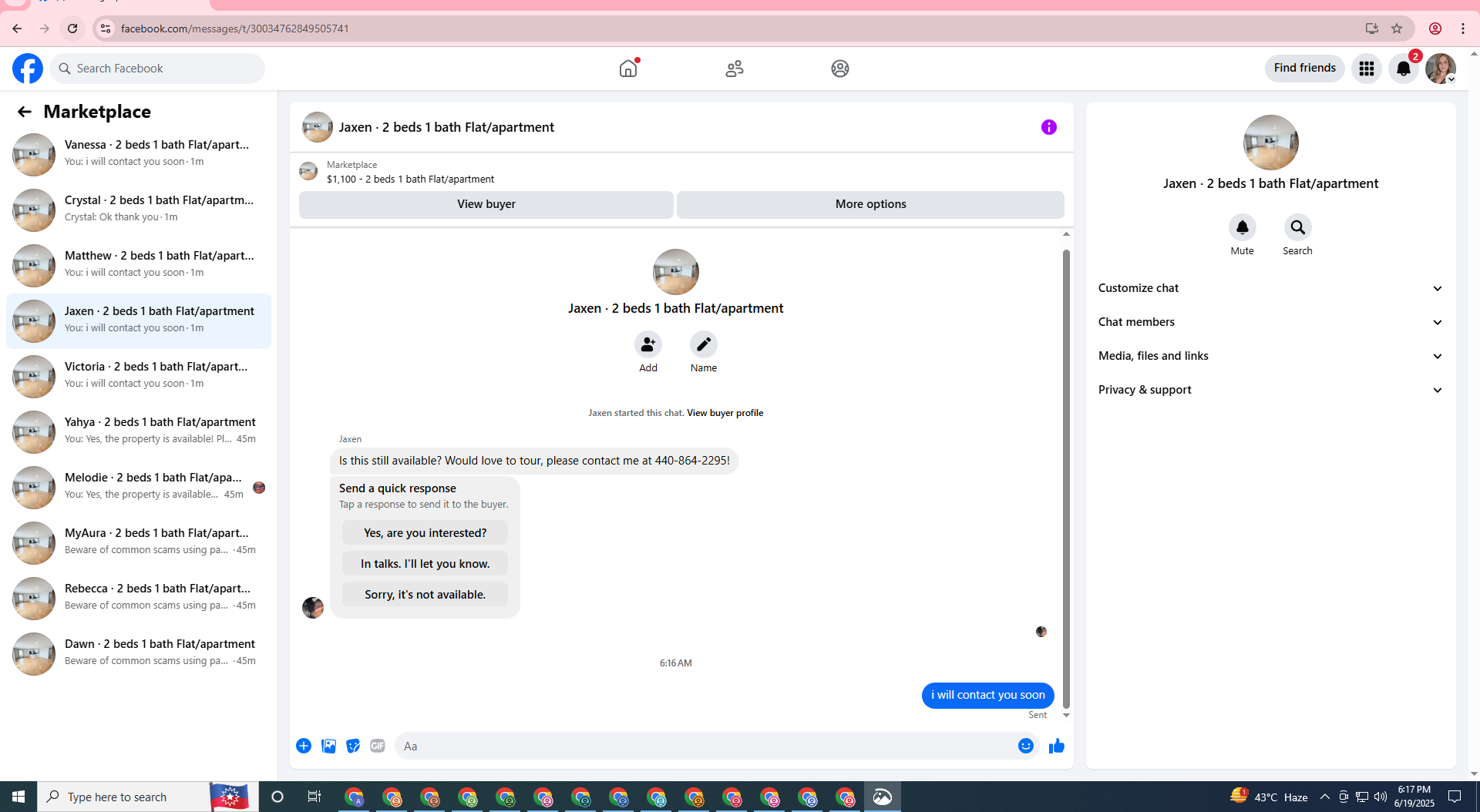Send quick reply "Sorry, it's not available."
This screenshot has width=1480, height=812.
[425, 595]
